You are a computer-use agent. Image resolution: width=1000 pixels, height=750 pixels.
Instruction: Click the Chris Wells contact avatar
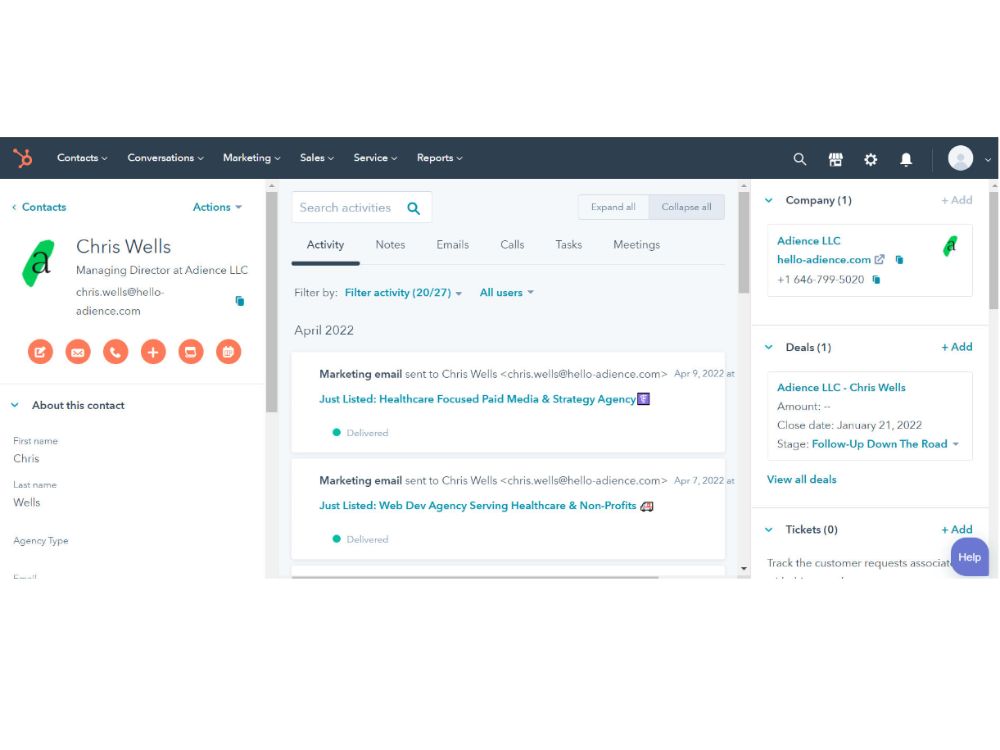38,263
